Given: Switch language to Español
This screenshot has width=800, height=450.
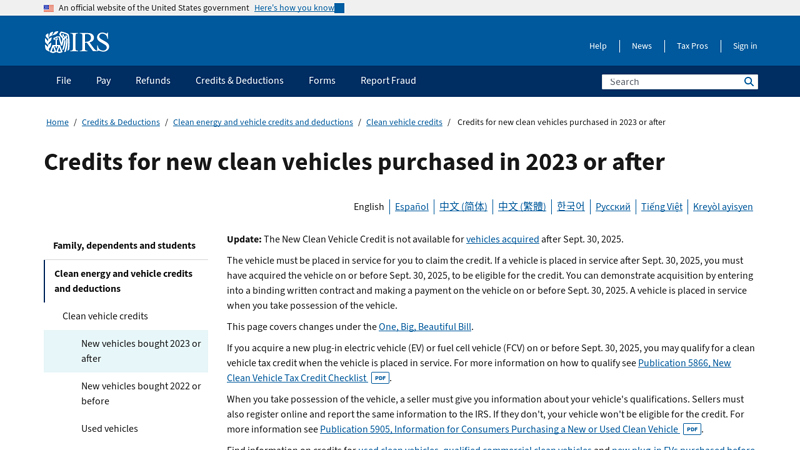Looking at the screenshot, I should coord(412,207).
